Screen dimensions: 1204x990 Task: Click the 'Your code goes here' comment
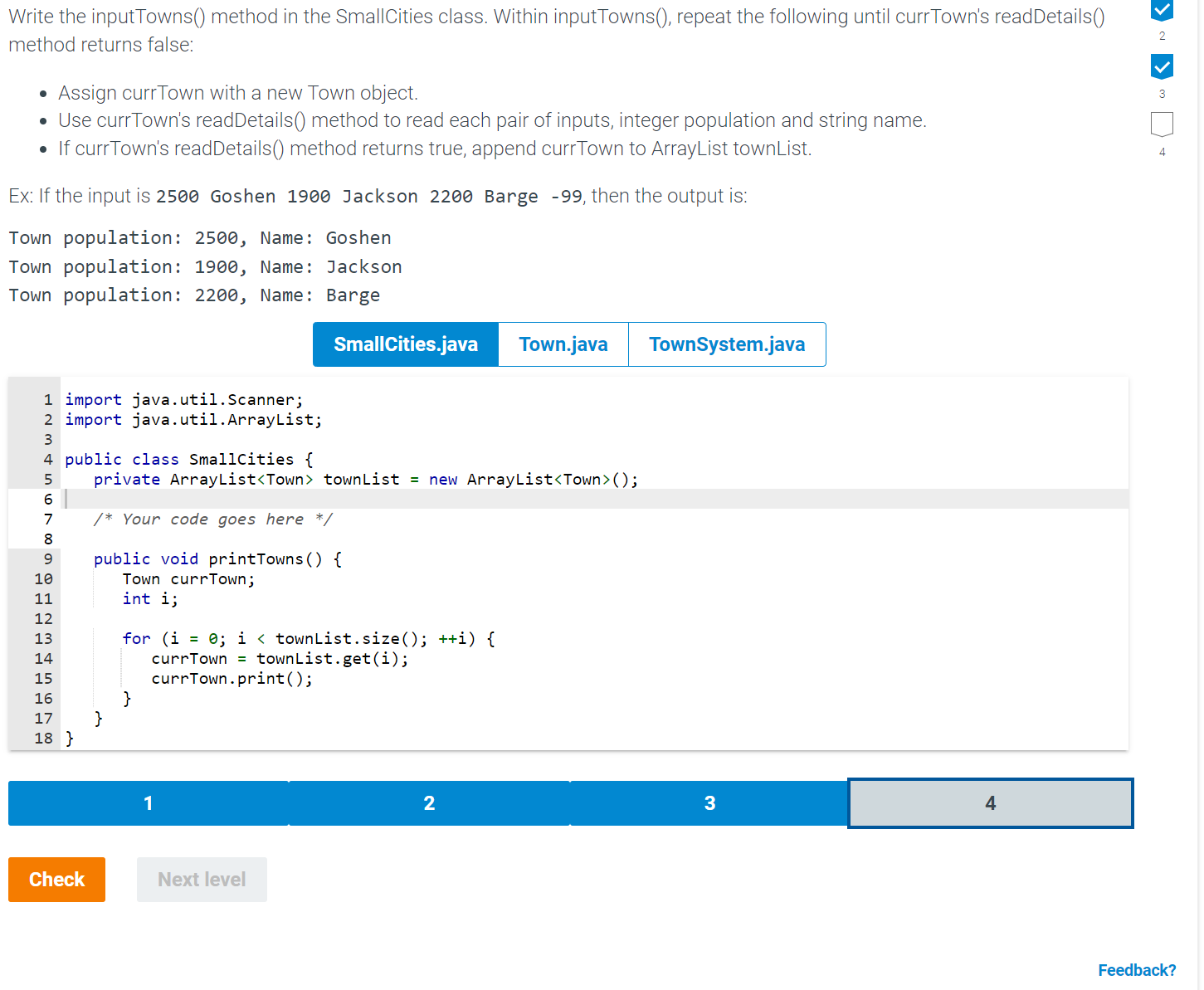point(213,519)
